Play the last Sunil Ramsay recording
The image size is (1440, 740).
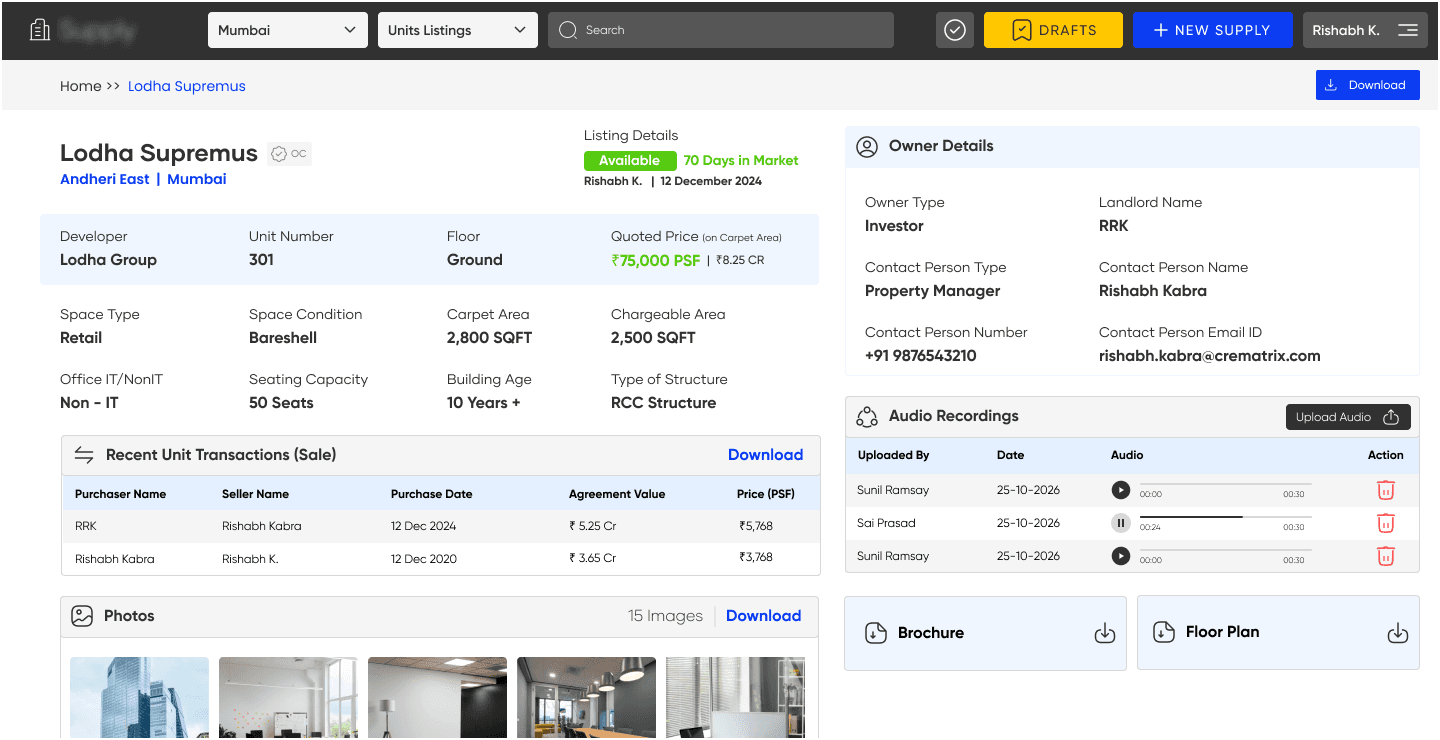tap(1121, 556)
